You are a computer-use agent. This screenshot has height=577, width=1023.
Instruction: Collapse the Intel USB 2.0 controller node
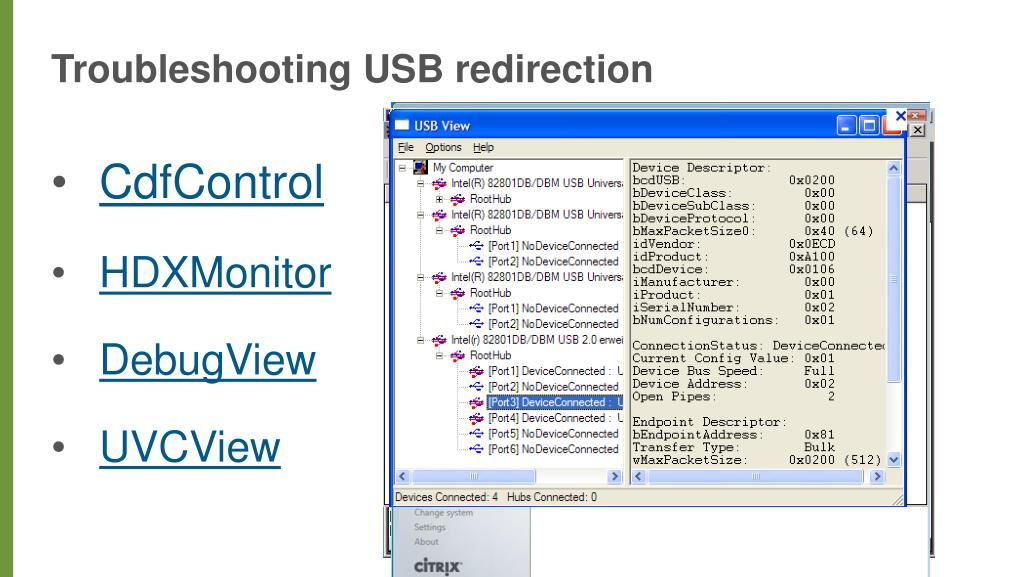coord(421,340)
